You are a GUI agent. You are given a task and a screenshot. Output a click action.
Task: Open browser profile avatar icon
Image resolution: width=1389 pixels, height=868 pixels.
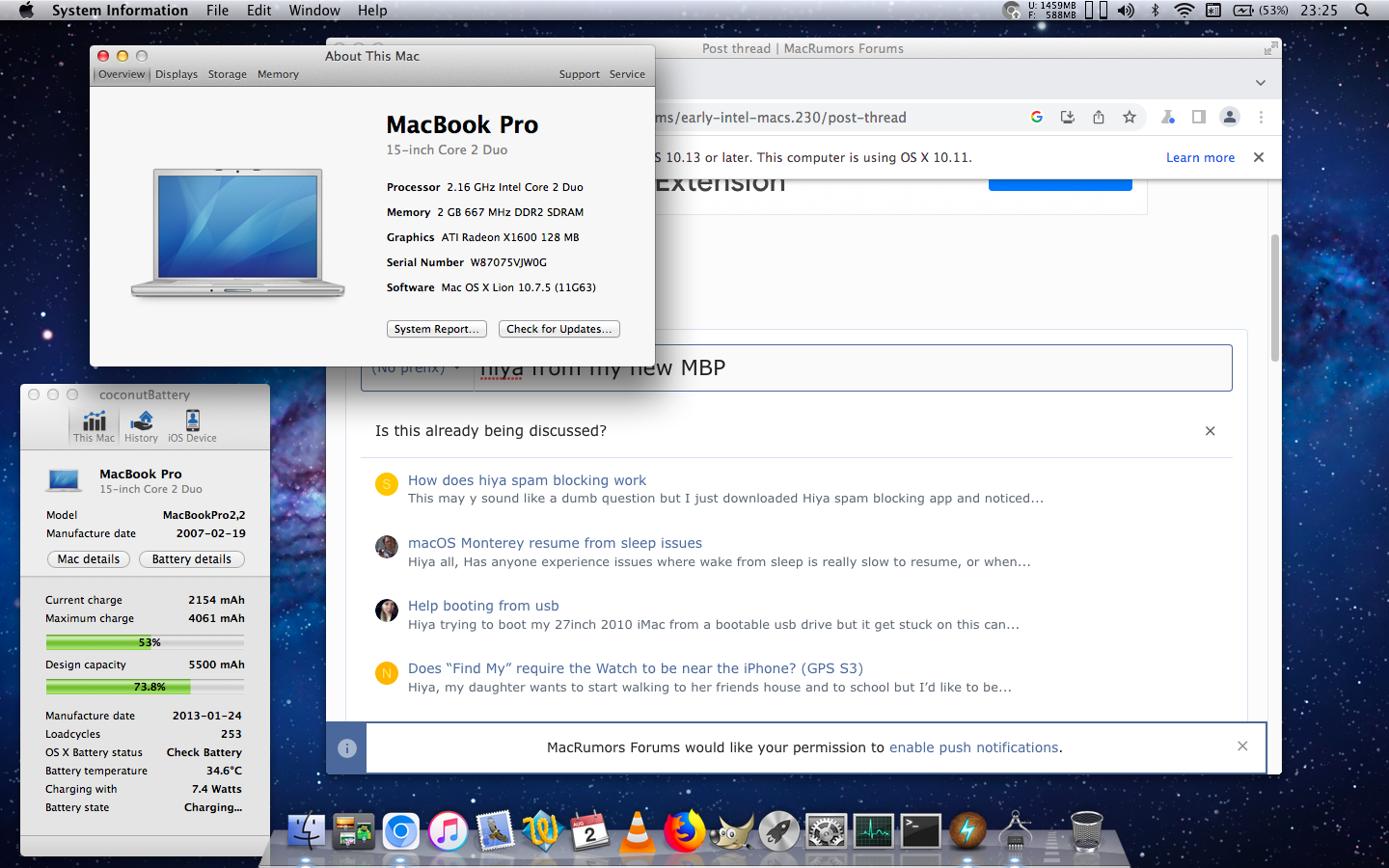[1230, 117]
